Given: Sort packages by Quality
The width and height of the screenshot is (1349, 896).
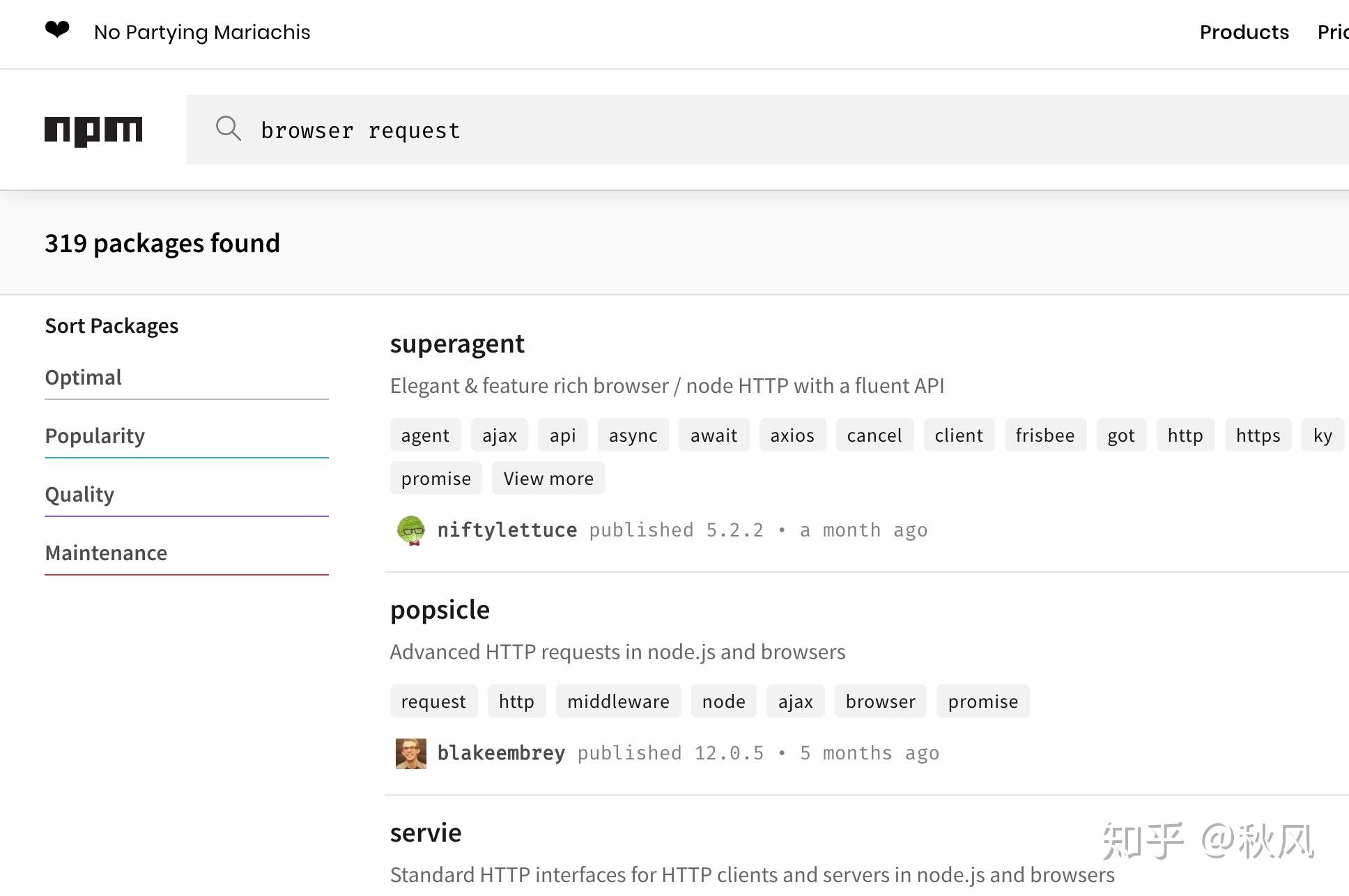Looking at the screenshot, I should point(79,495).
